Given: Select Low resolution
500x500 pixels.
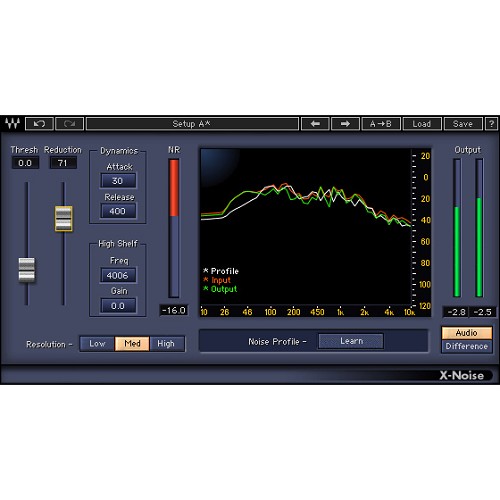Looking at the screenshot, I should [97, 344].
